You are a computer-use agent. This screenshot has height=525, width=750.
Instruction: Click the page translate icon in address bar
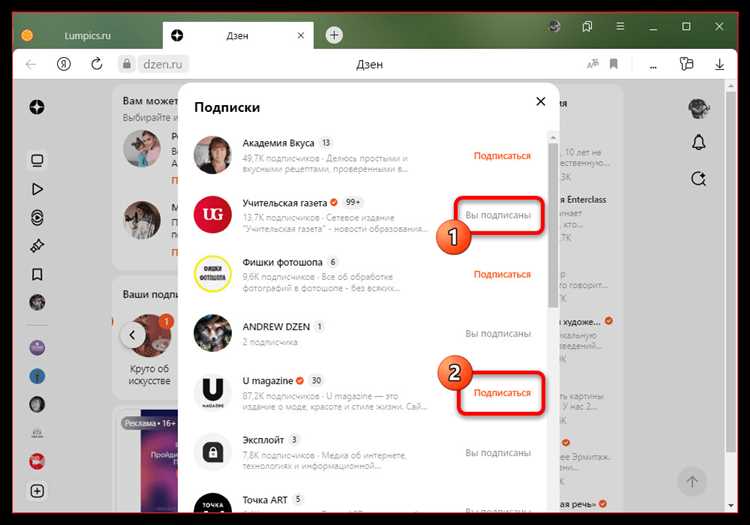[x=593, y=64]
